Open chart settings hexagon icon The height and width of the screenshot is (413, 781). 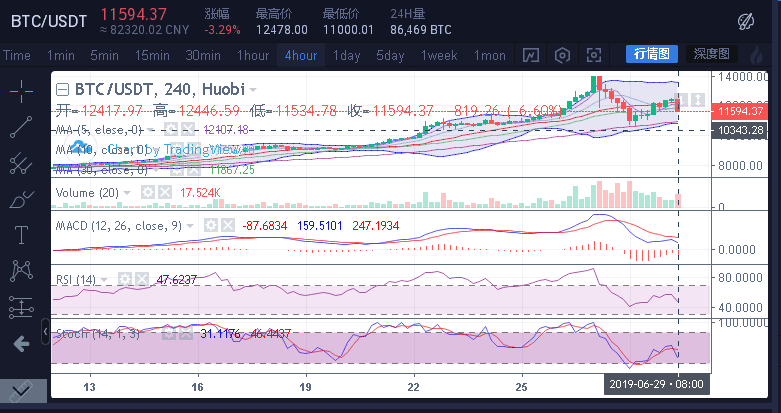[x=562, y=55]
